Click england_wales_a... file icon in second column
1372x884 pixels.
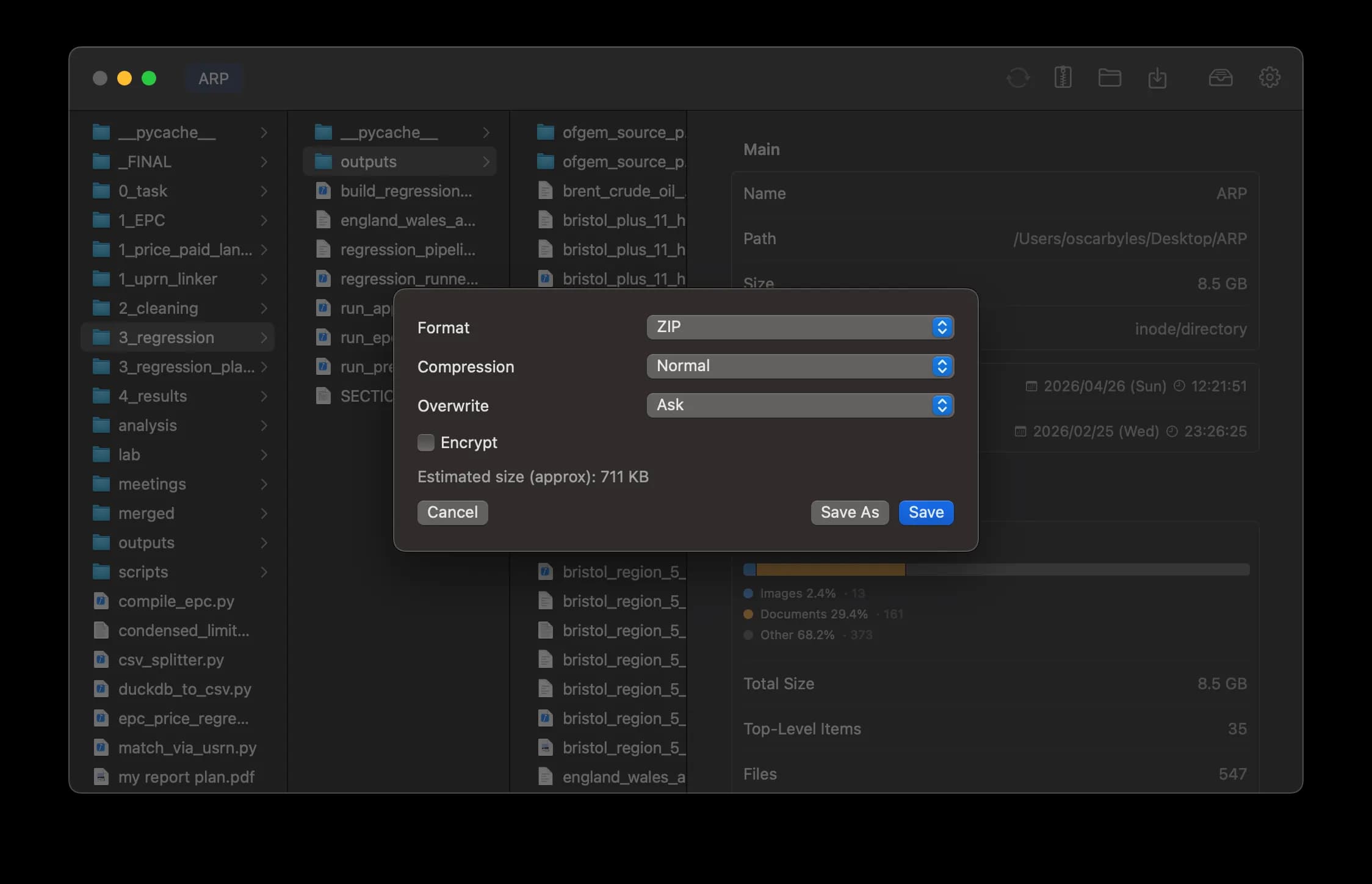pyautogui.click(x=323, y=220)
